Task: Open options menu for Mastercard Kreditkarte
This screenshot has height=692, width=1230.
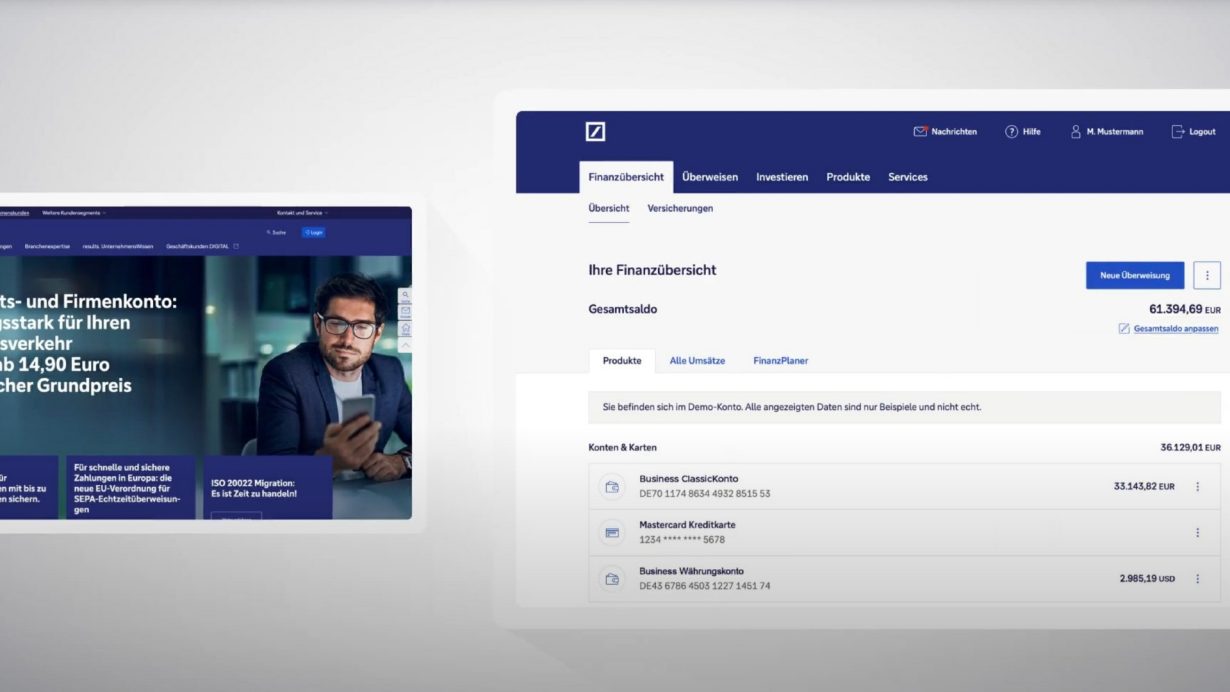Action: (1197, 533)
